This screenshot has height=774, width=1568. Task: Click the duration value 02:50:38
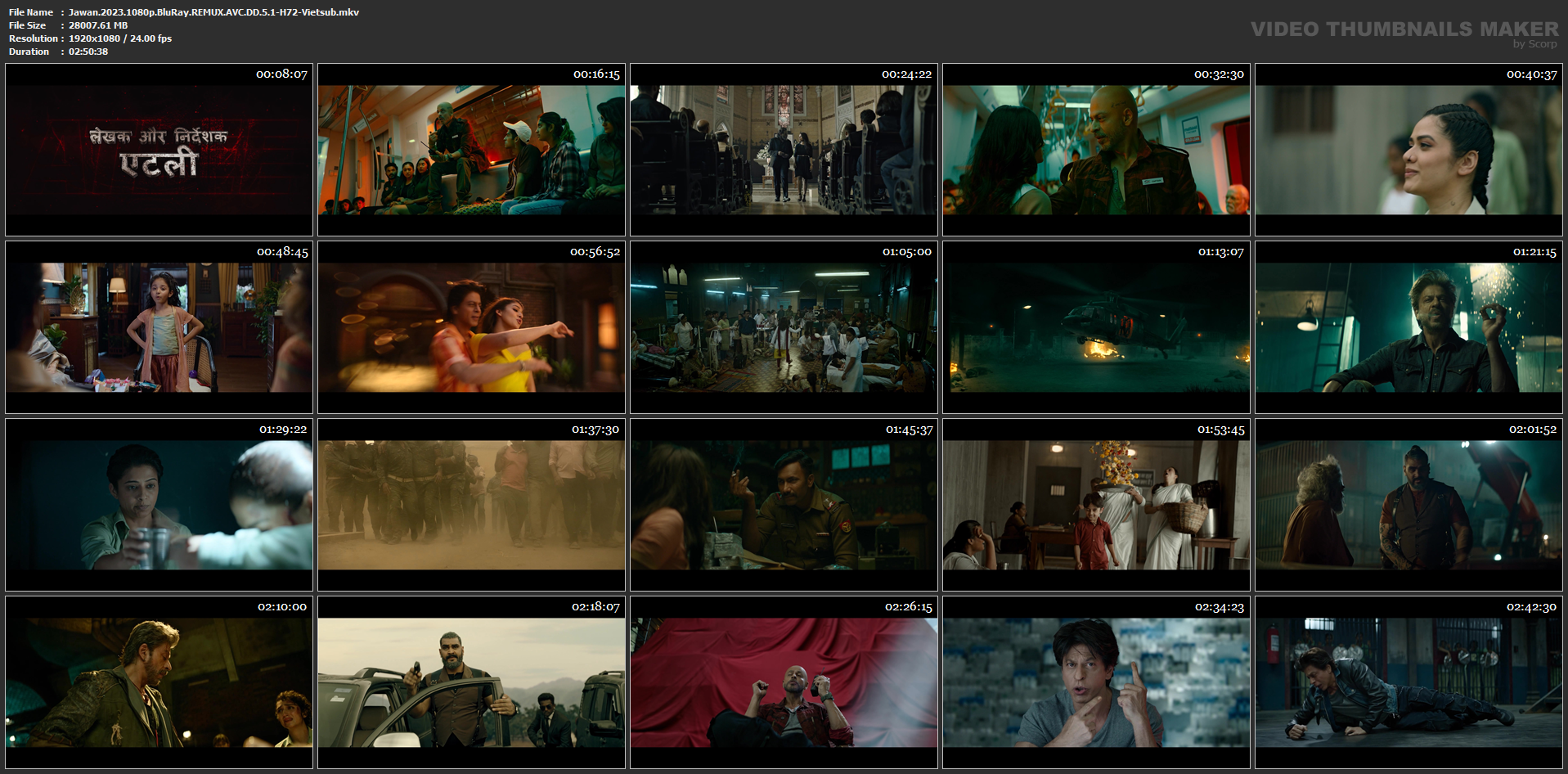pyautogui.click(x=88, y=52)
